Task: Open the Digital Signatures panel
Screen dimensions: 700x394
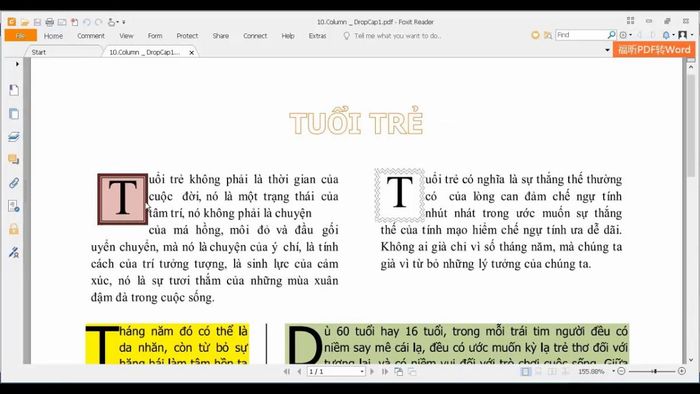Action: tap(14, 252)
